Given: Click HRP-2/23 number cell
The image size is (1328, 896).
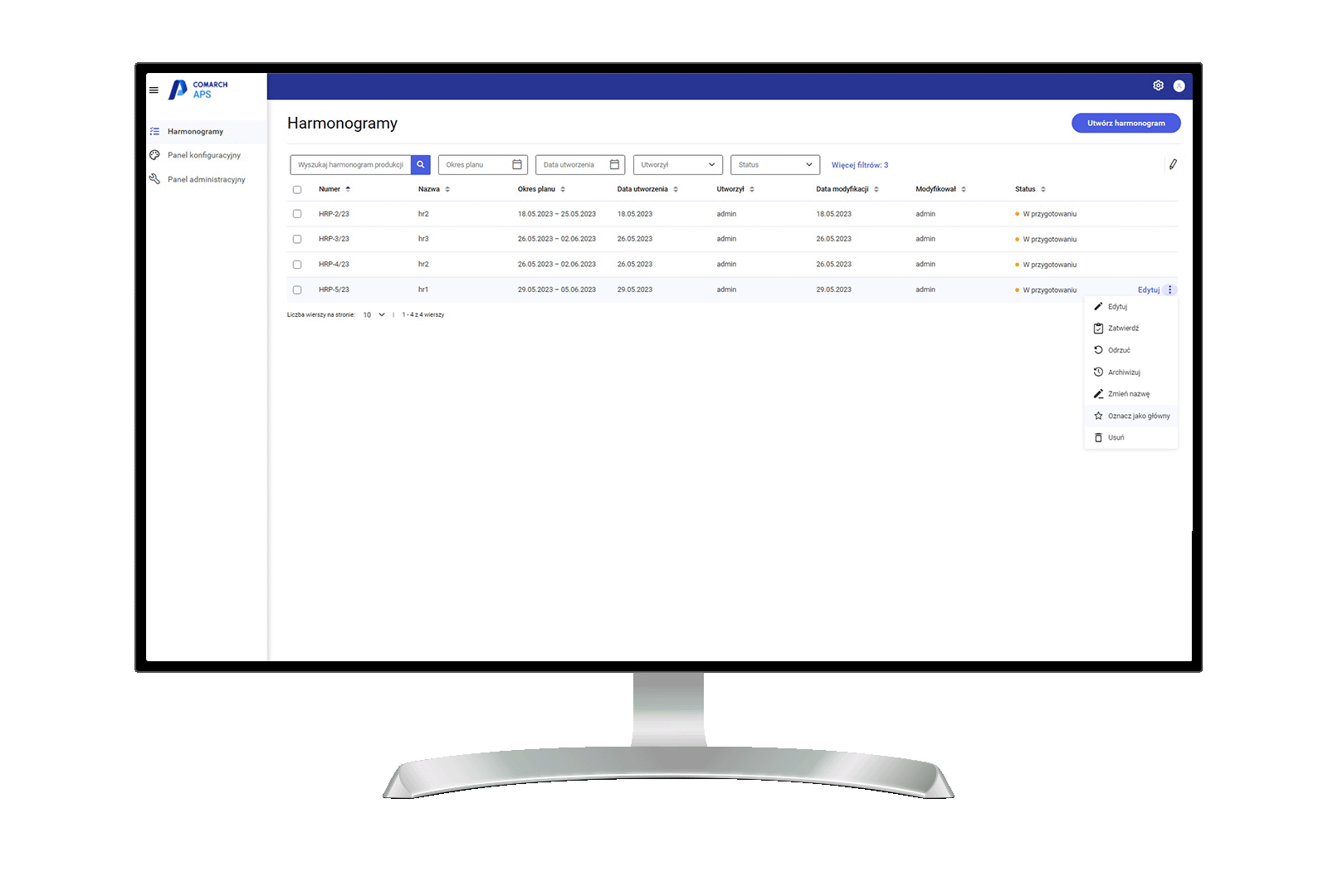Looking at the screenshot, I should pyautogui.click(x=334, y=214).
